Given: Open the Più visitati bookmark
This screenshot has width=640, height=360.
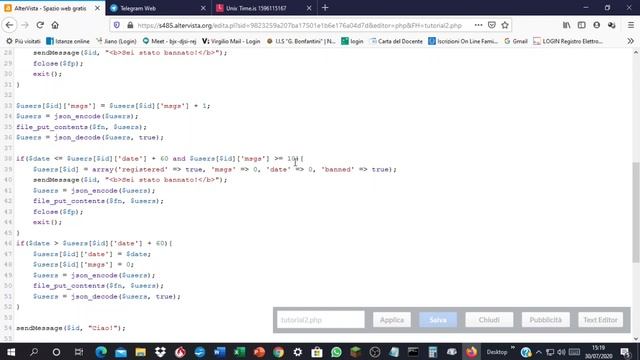Looking at the screenshot, I should 23,41.
